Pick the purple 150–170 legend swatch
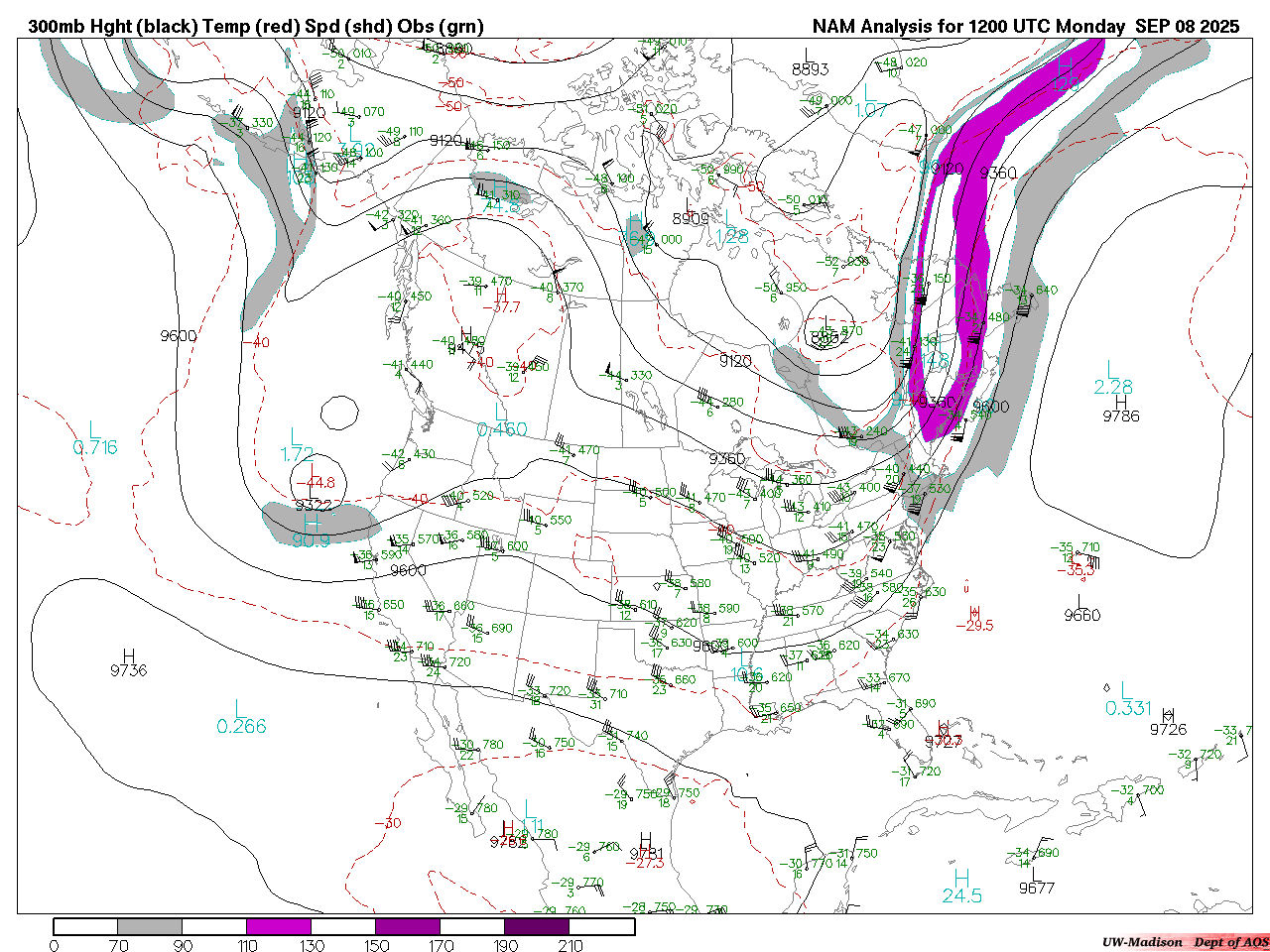Image resolution: width=1270 pixels, height=952 pixels. [x=408, y=926]
